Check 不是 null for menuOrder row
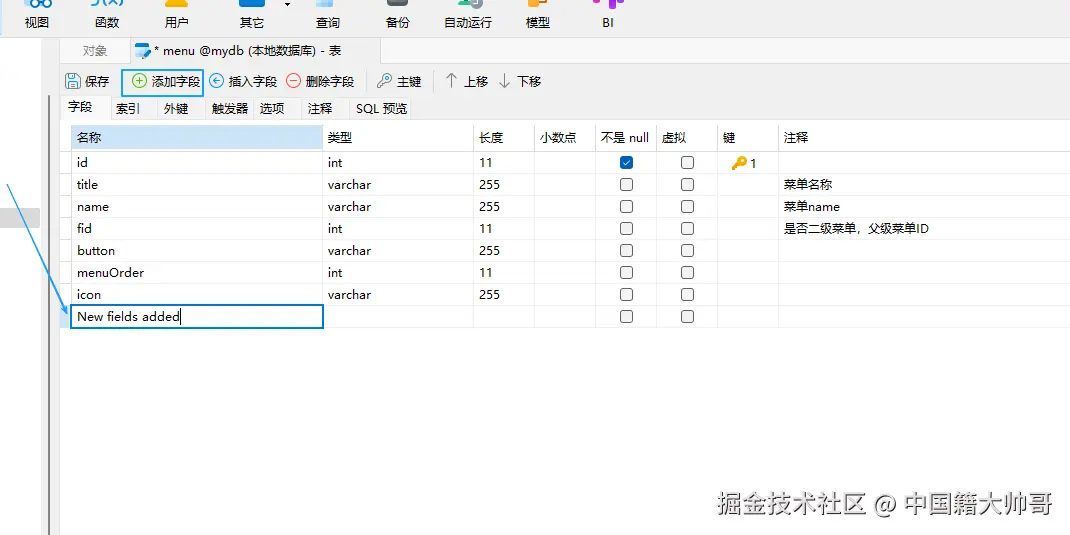The height and width of the screenshot is (535, 1070). (626, 273)
